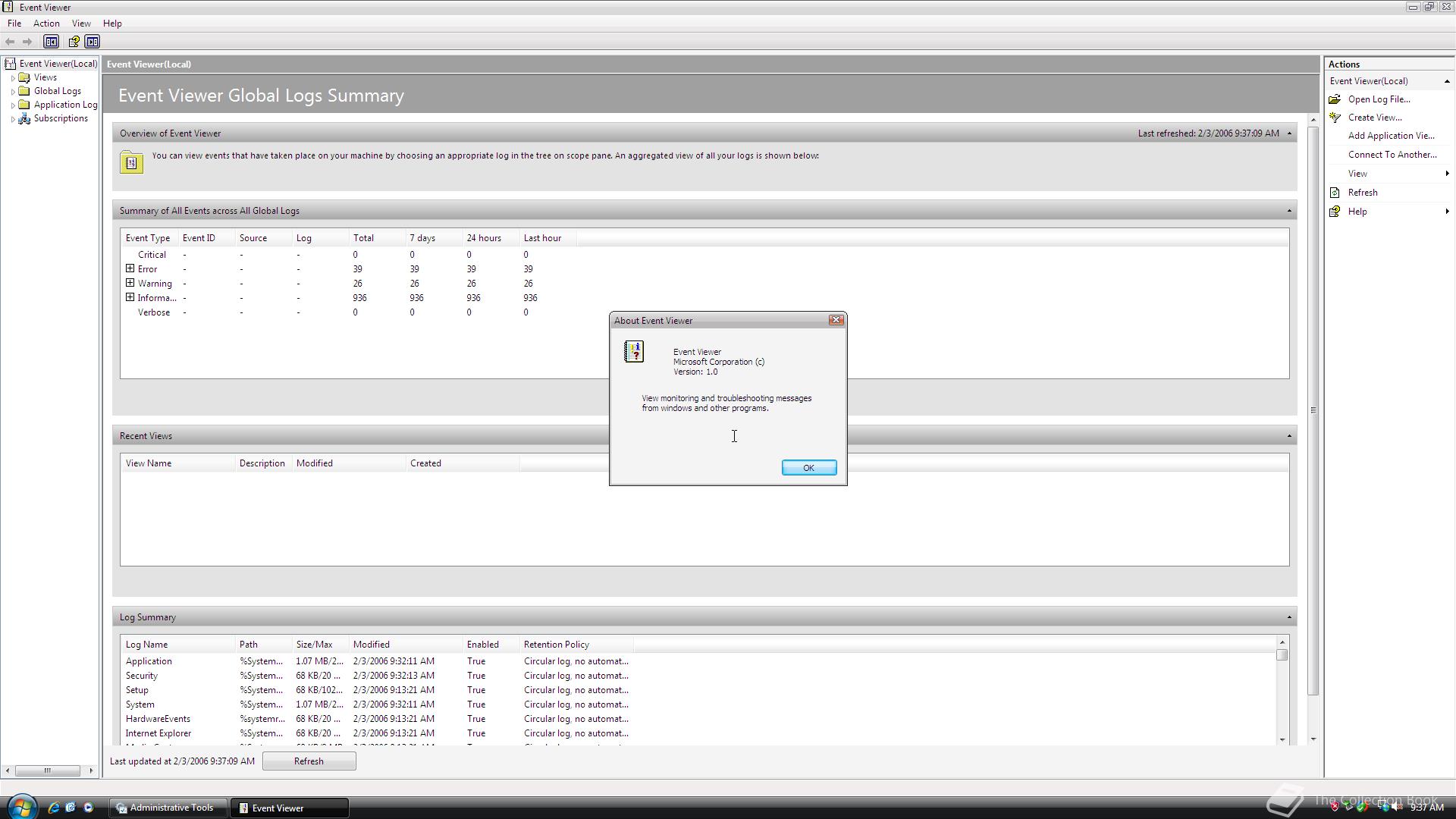This screenshot has height=819, width=1456.
Task: Click the Create View funnel icon
Action: (x=1335, y=118)
